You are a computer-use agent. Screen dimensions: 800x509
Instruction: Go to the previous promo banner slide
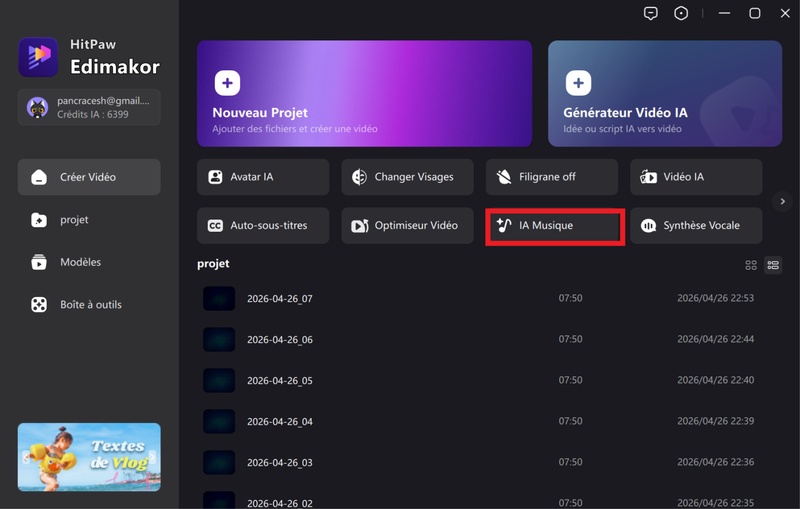pos(26,457)
